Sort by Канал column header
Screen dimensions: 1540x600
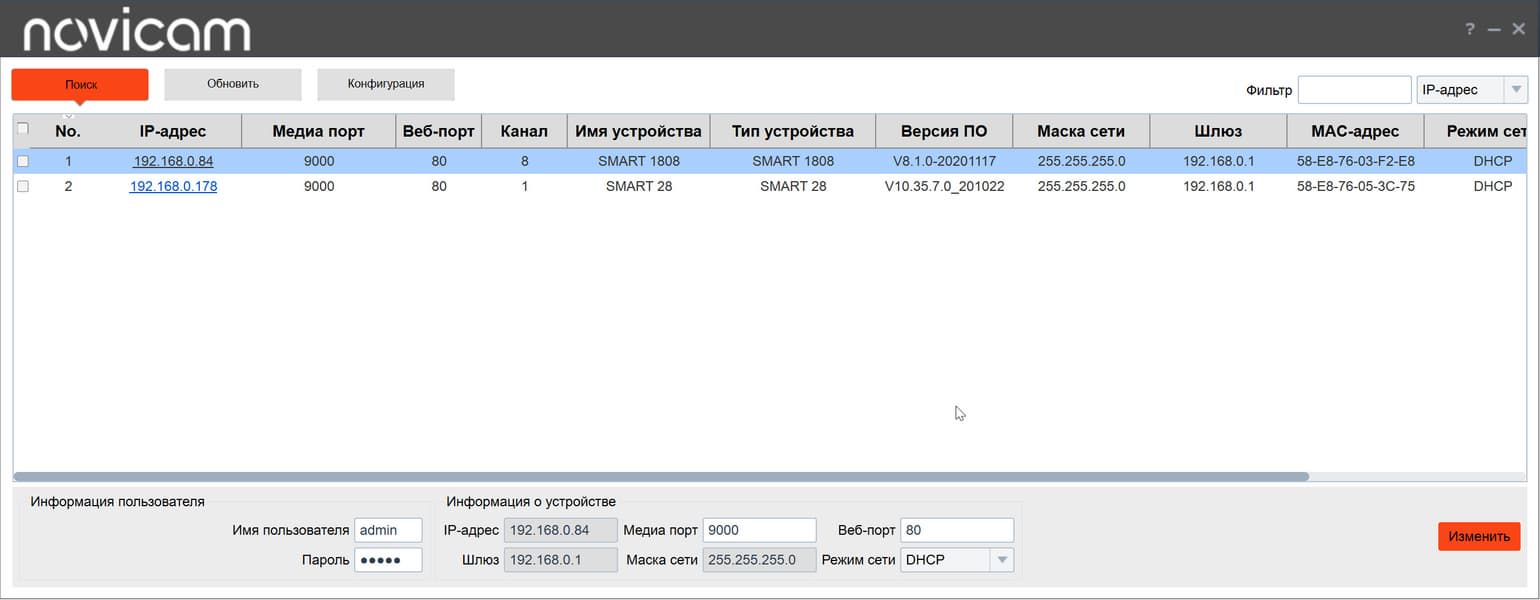(x=524, y=131)
